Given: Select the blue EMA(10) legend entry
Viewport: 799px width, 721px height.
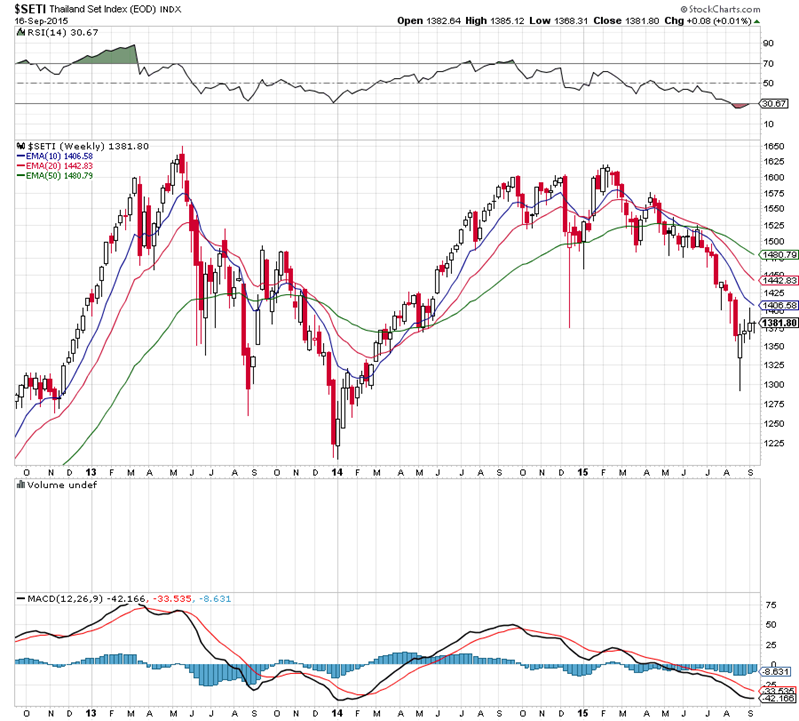Looking at the screenshot, I should tap(58, 156).
